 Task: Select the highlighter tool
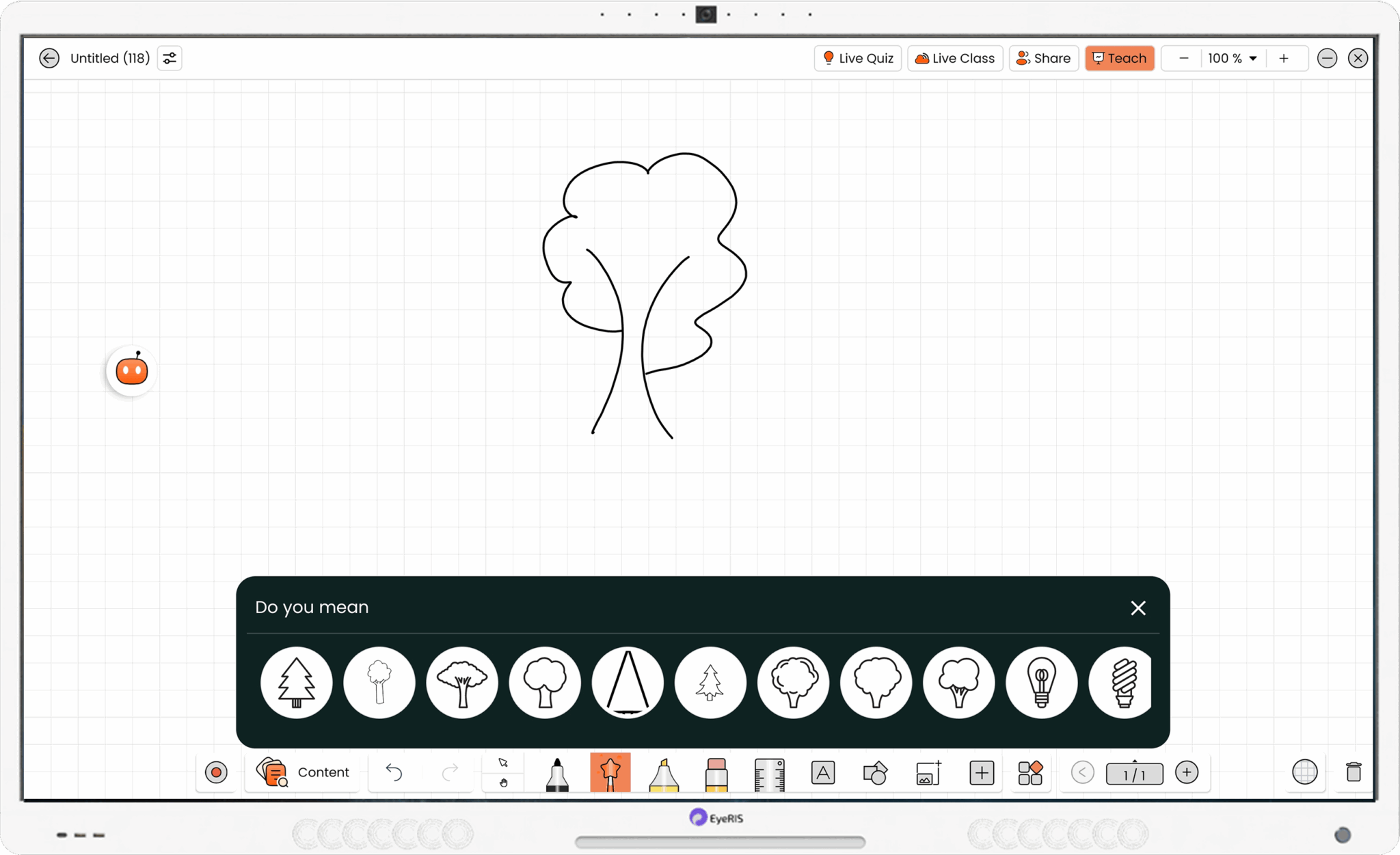[663, 772]
